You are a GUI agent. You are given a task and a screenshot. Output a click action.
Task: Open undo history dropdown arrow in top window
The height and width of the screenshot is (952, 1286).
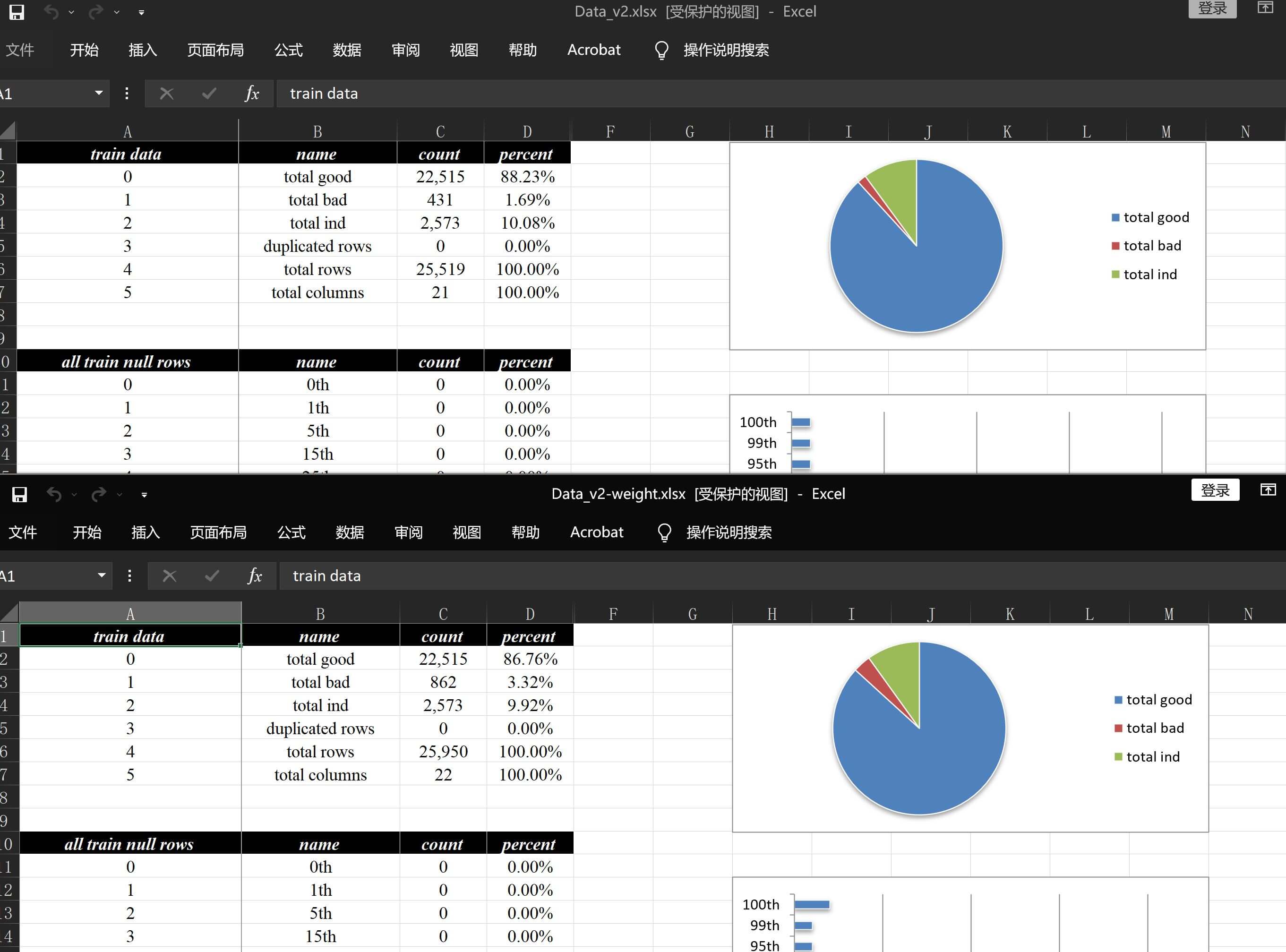point(71,12)
